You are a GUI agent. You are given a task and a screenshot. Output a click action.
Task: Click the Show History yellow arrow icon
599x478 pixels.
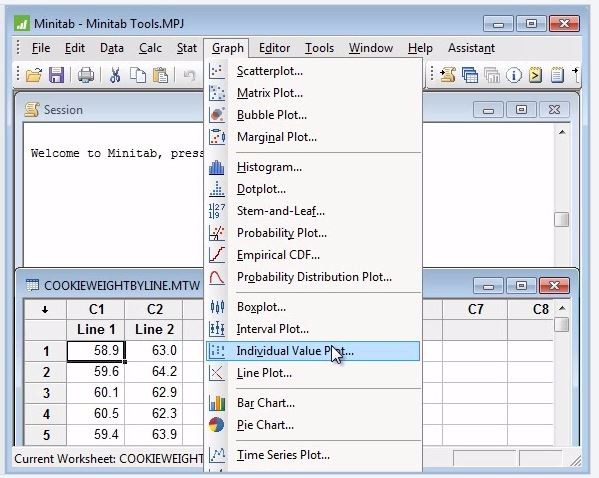click(x=536, y=75)
